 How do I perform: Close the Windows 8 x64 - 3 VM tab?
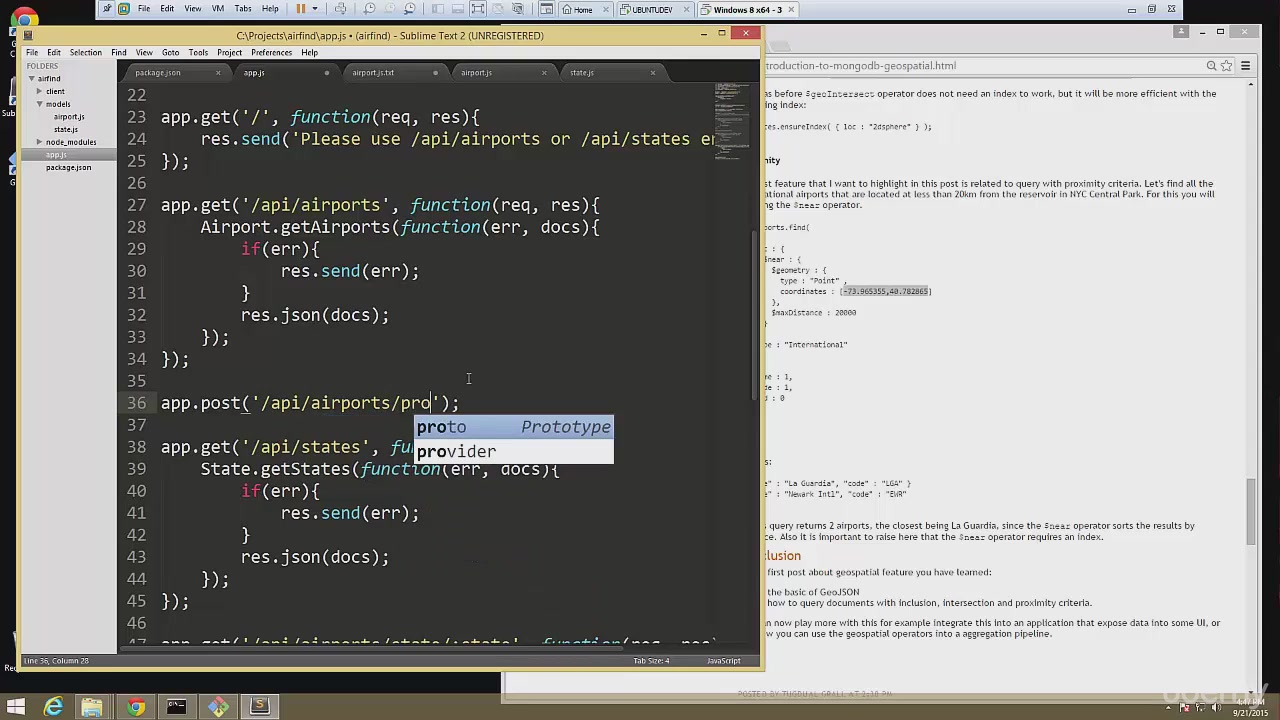[x=791, y=10]
